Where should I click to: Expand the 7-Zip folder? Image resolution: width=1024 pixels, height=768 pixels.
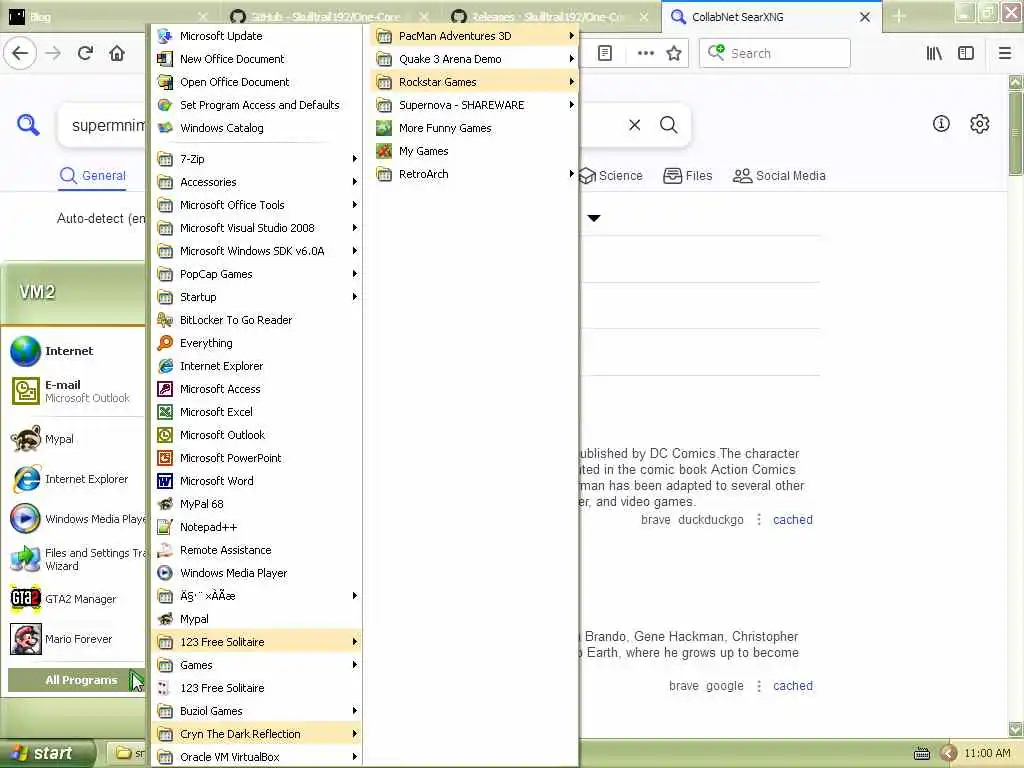(x=256, y=159)
